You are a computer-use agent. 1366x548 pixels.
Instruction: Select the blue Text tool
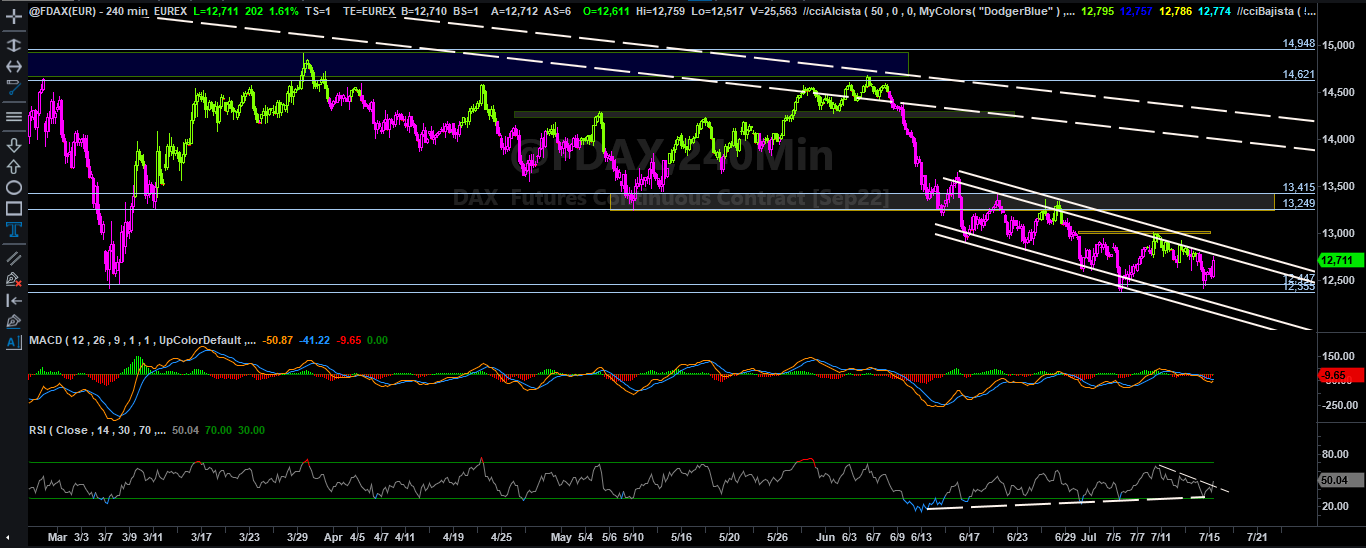(x=13, y=229)
